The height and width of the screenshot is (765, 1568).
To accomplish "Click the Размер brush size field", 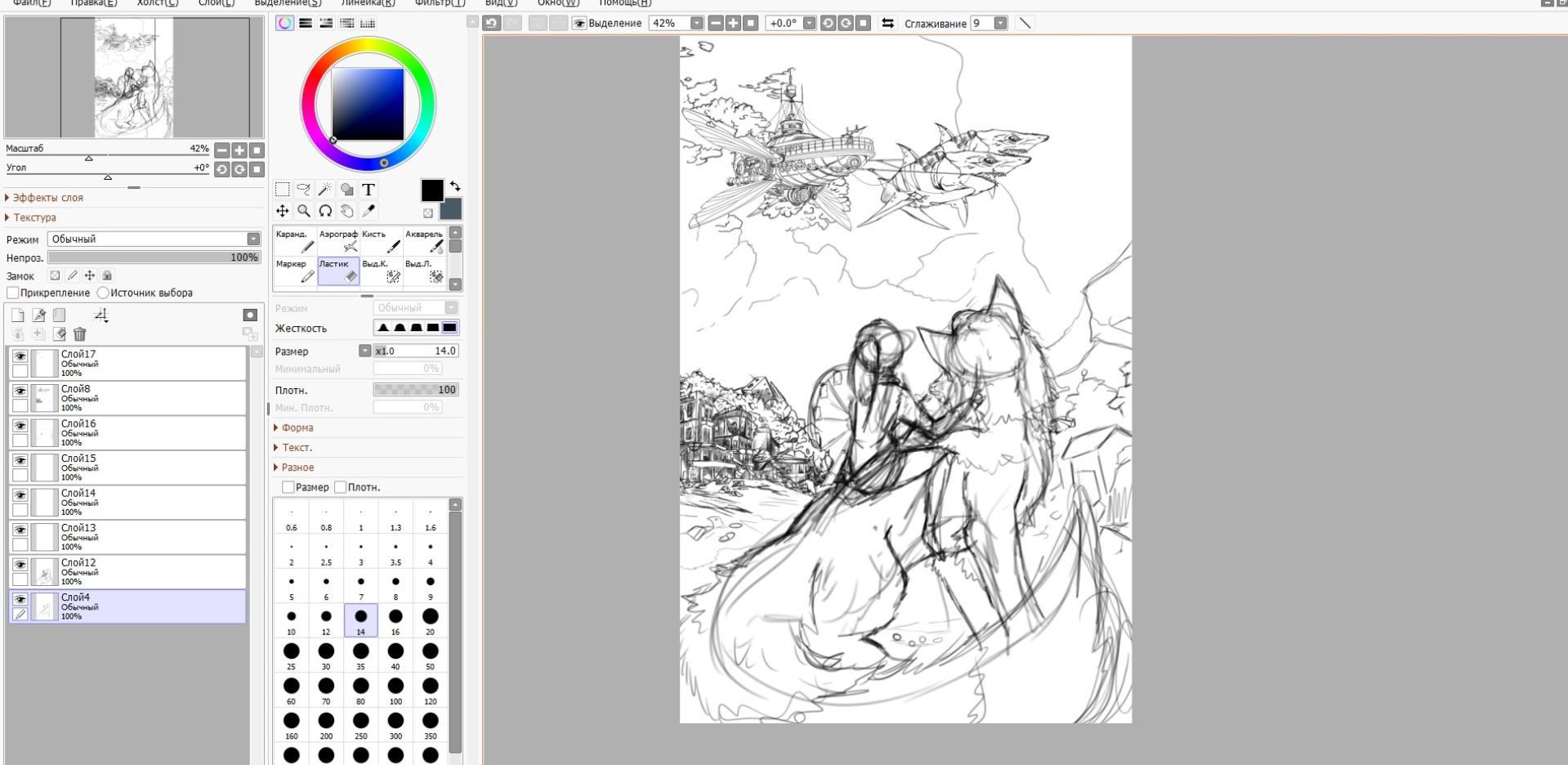I will (x=416, y=351).
